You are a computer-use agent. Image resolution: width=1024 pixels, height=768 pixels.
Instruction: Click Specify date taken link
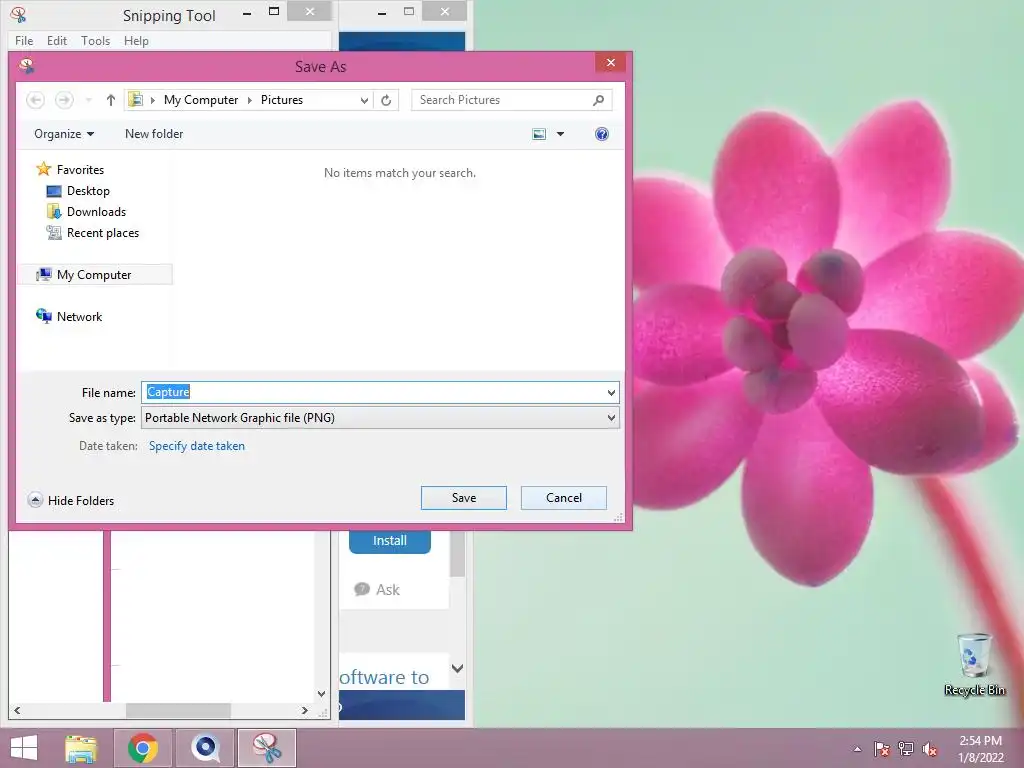tap(197, 446)
